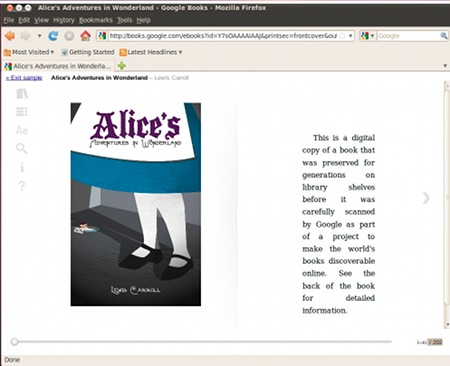
Task: Click the page position slider handle
Action: point(14,342)
